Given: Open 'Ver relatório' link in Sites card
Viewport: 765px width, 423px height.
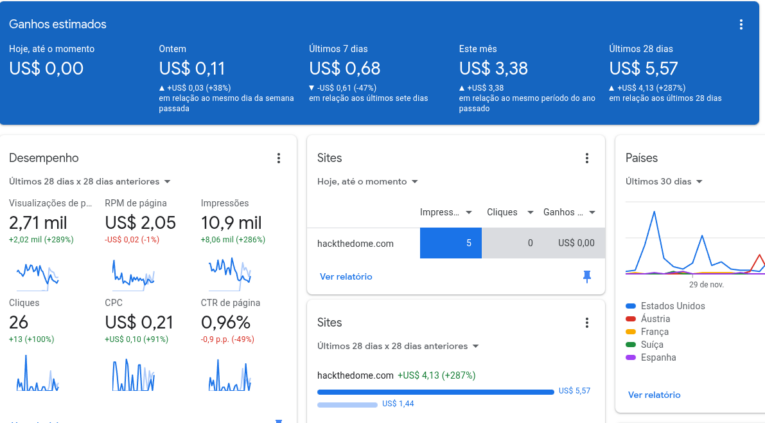Looking at the screenshot, I should (x=345, y=276).
